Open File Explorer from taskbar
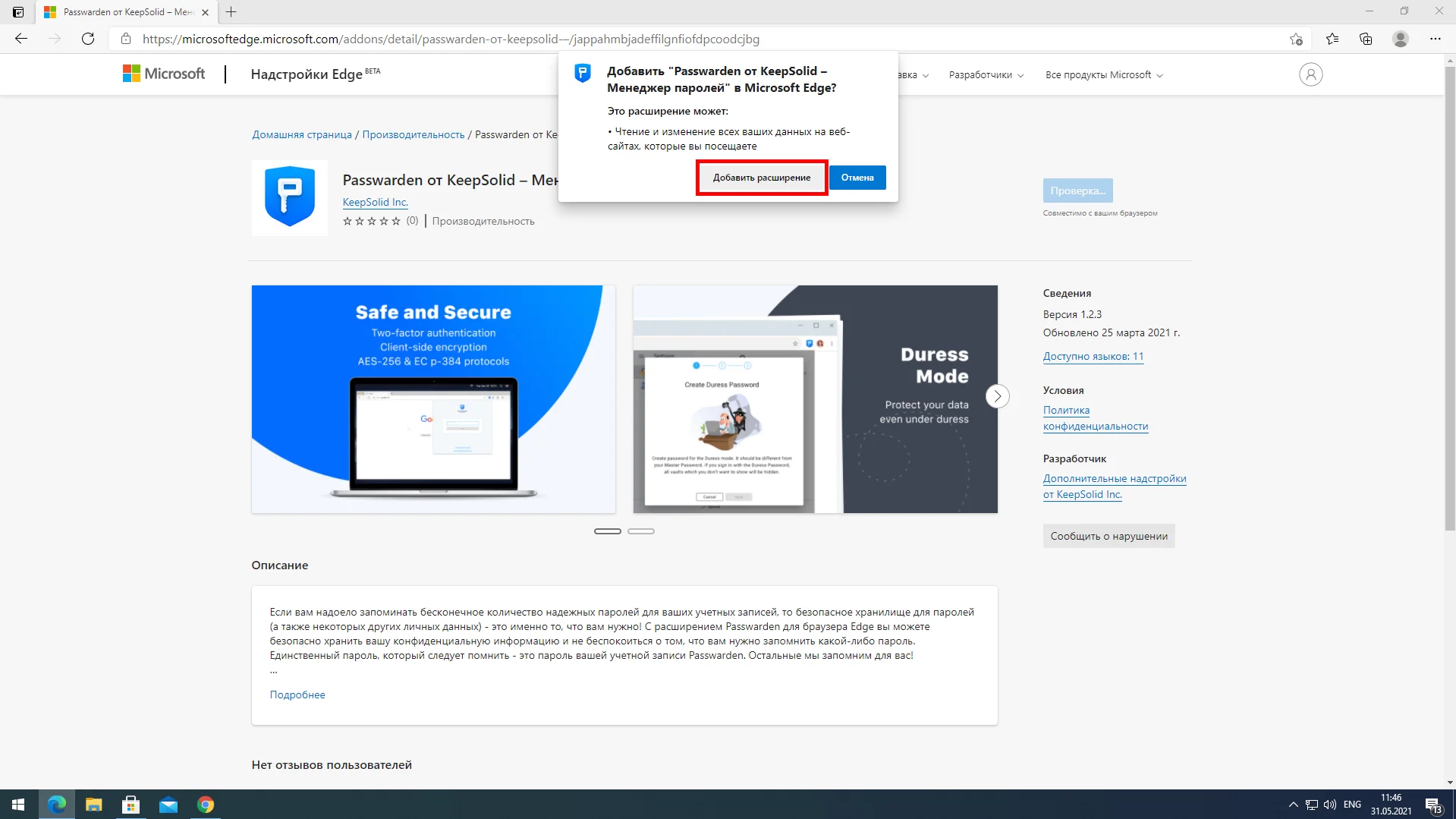 pyautogui.click(x=93, y=805)
